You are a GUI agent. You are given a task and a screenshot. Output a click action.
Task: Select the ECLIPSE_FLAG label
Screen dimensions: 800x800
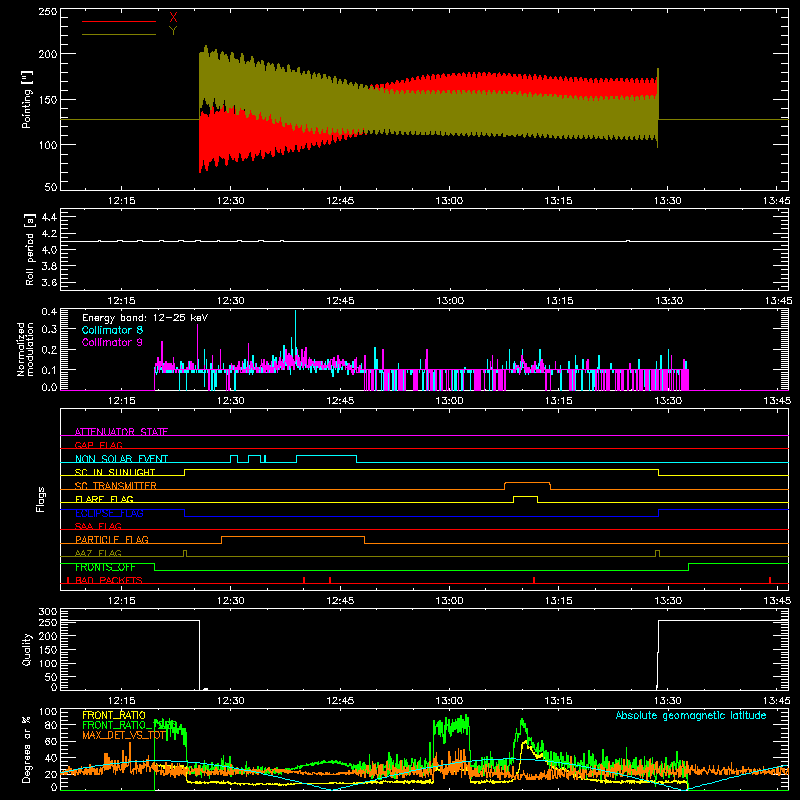(x=109, y=513)
